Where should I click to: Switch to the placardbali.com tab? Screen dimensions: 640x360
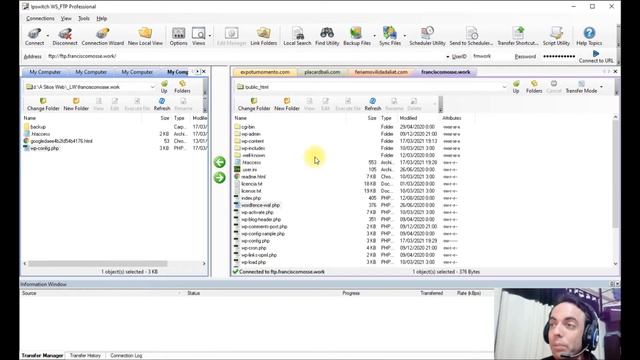coord(322,72)
